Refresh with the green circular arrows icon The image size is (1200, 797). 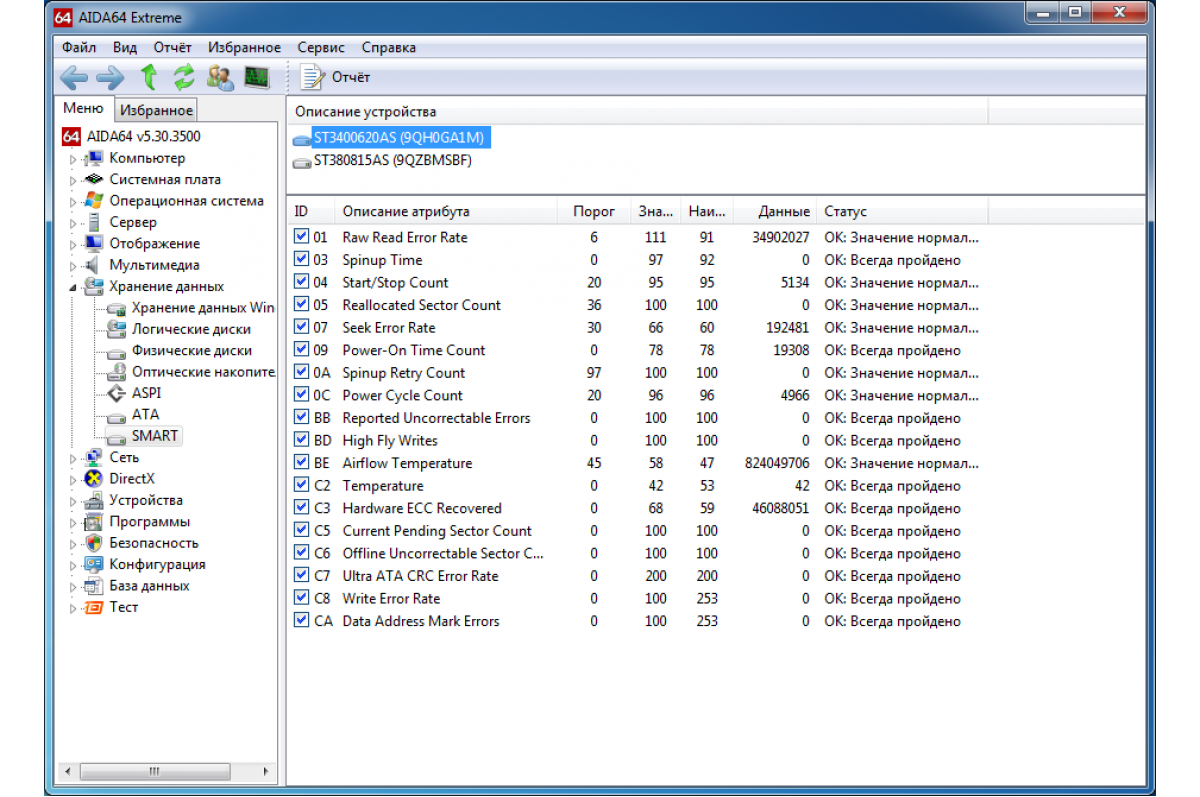[x=184, y=77]
